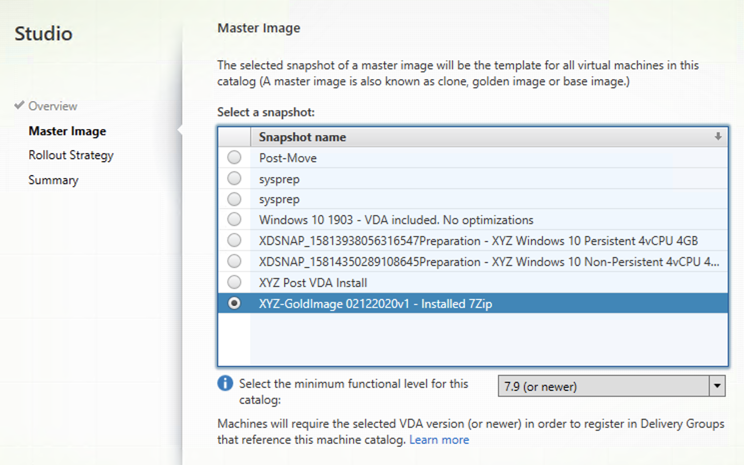Click the Overview checkmark icon

coord(19,105)
